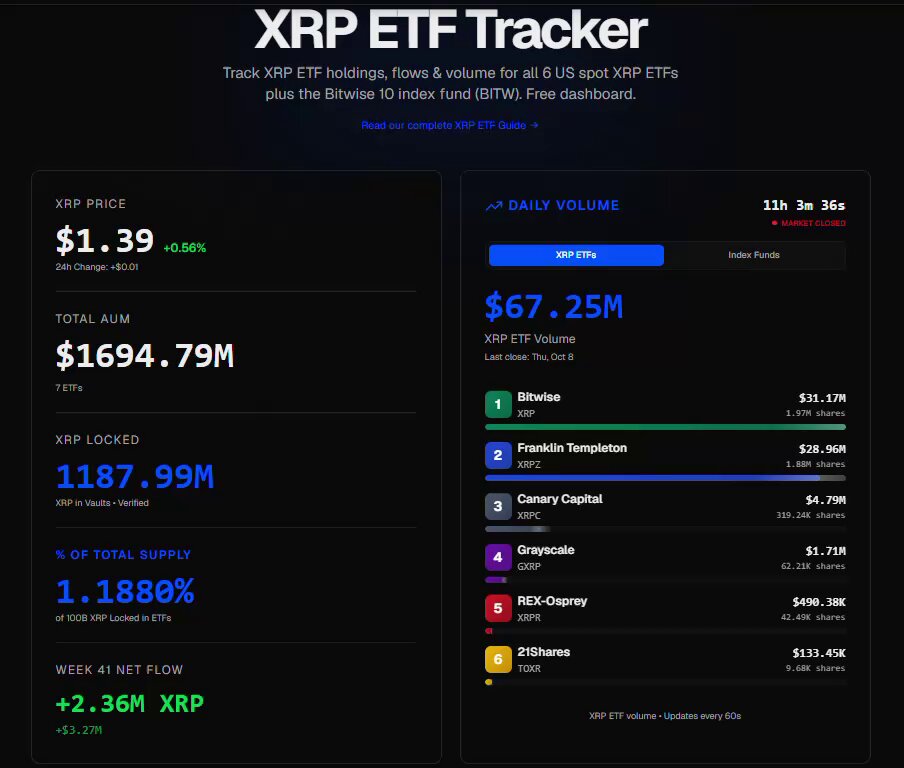Click the Bitwise fund name
The height and width of the screenshot is (768, 904).
click(x=538, y=397)
